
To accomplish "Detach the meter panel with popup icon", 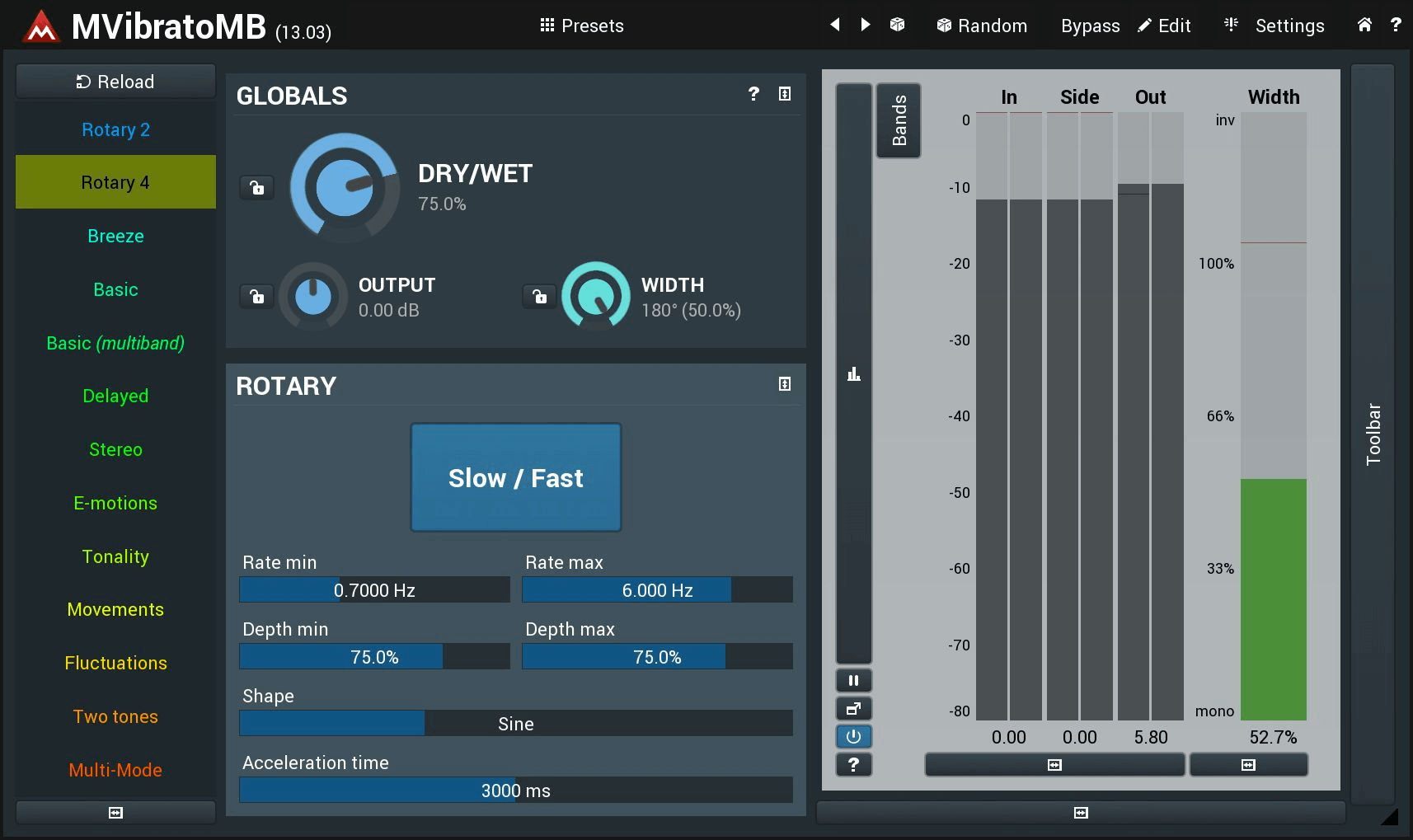I will click(853, 709).
